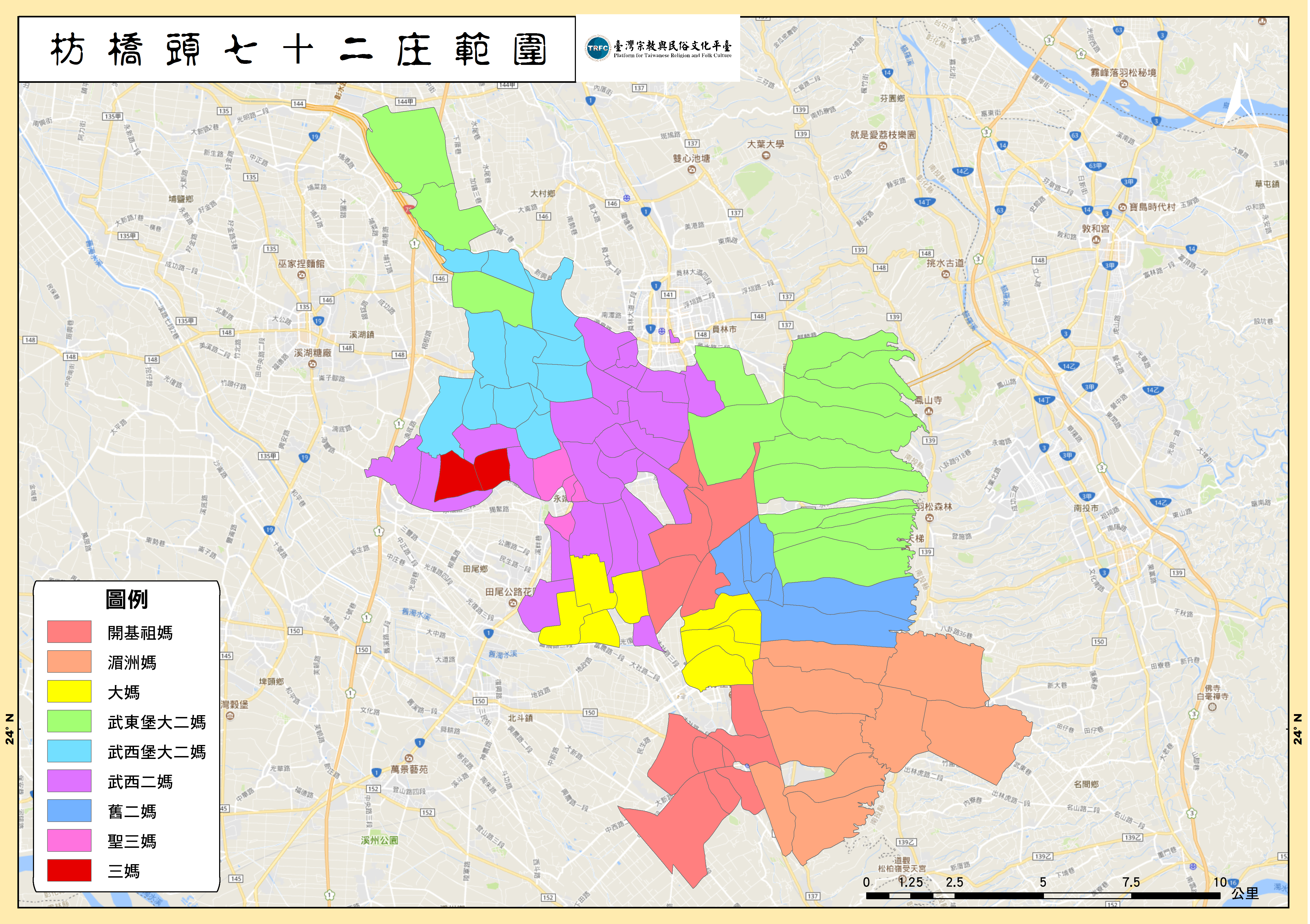Click the 圖例 legend heading
The image size is (1310, 924).
(x=126, y=600)
